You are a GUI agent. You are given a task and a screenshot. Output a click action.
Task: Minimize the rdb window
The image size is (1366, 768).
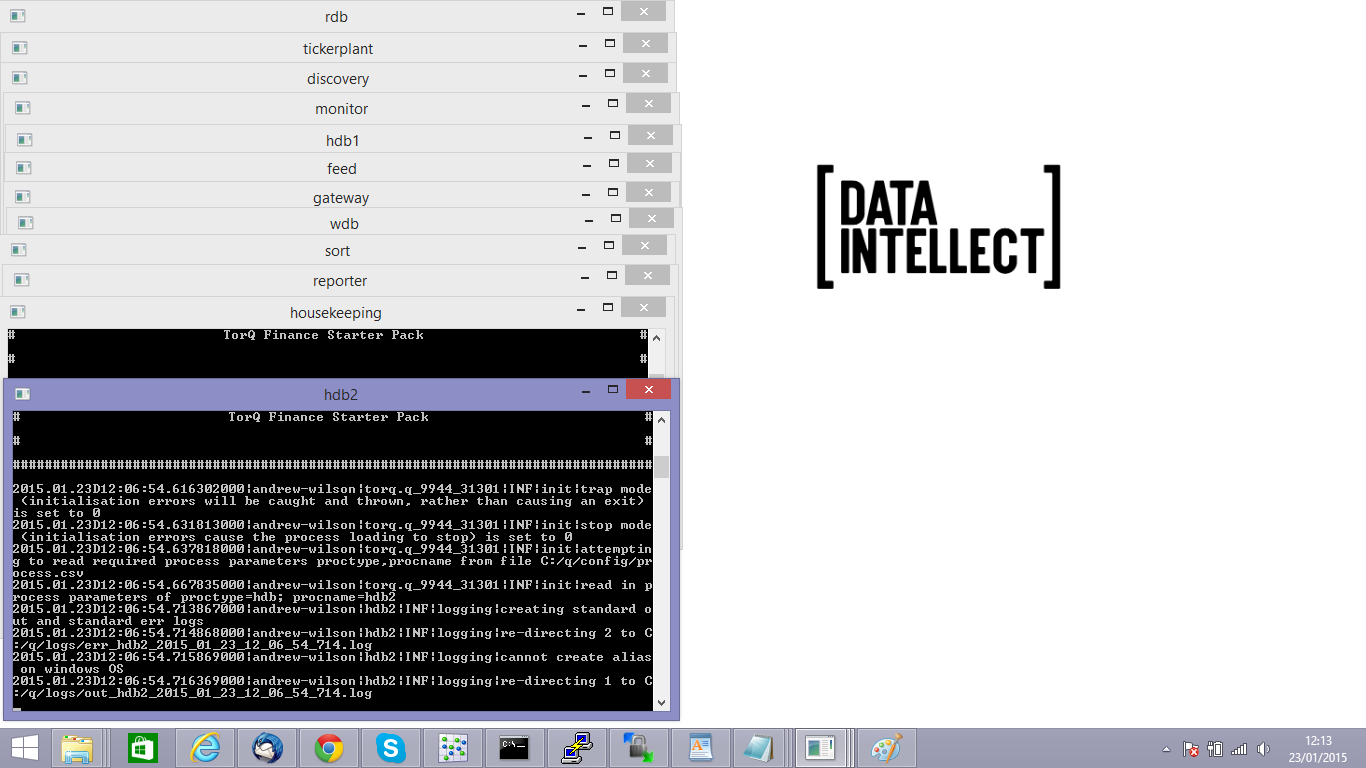click(581, 13)
